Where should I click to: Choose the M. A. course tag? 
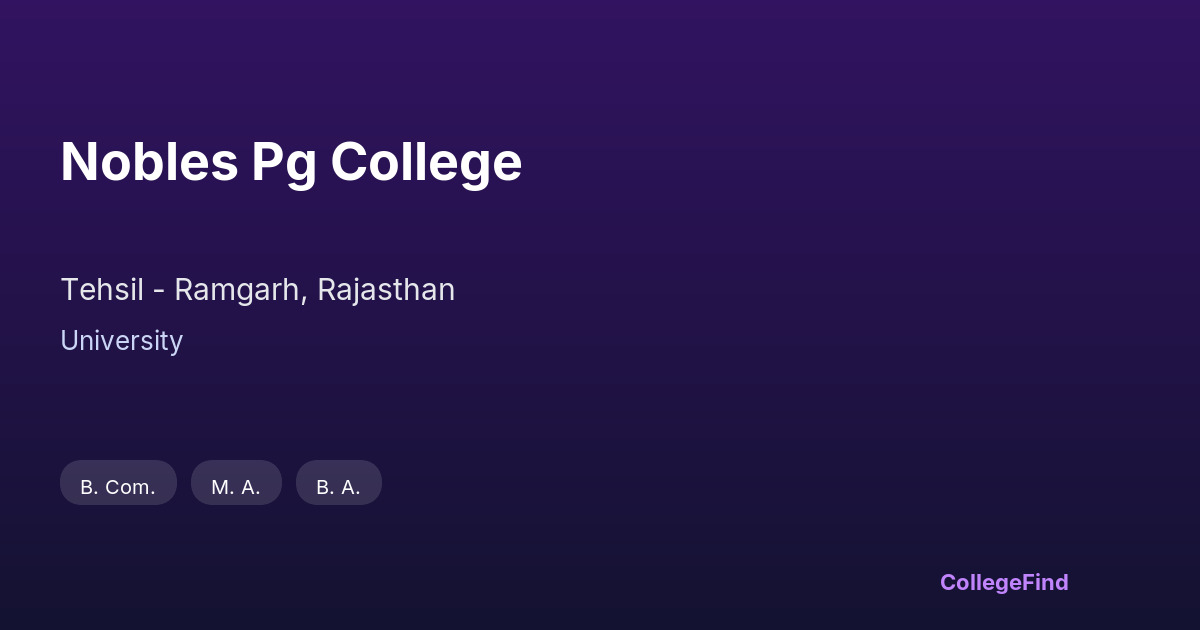coord(236,486)
